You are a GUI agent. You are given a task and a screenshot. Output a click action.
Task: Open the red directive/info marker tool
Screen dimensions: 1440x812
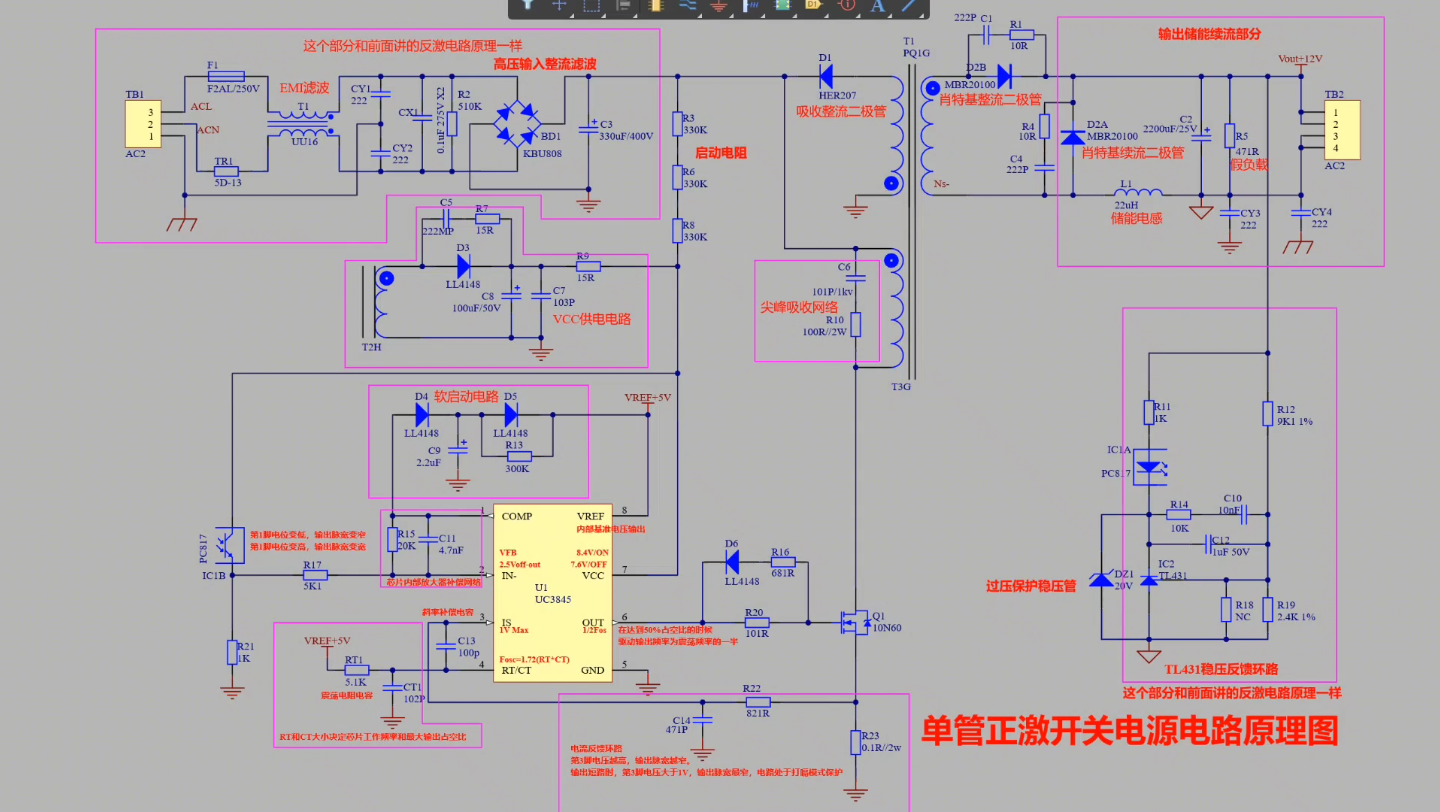(x=846, y=5)
